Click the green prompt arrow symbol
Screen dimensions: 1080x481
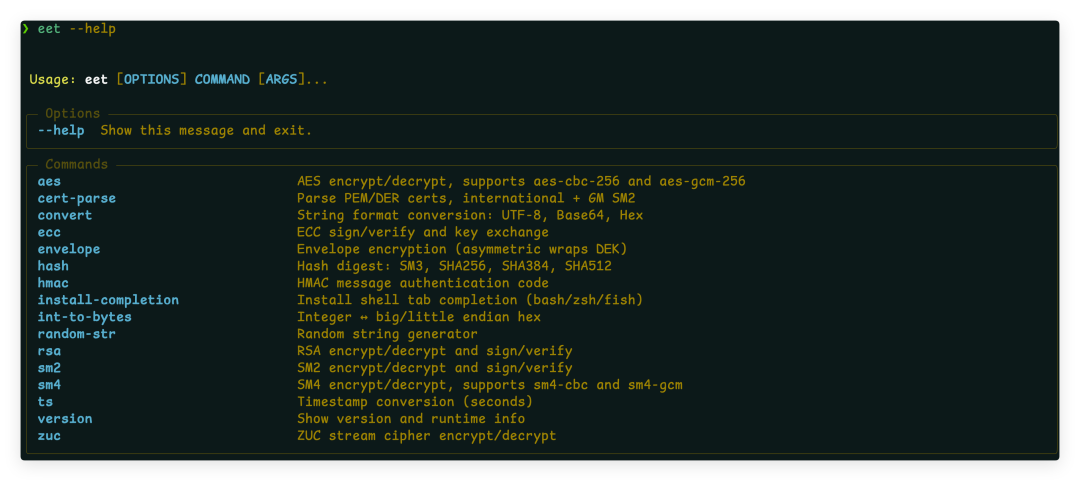pyautogui.click(x=26, y=29)
